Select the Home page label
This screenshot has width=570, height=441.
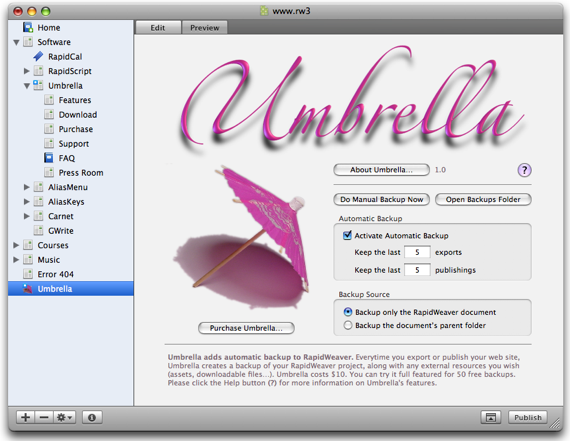pyautogui.click(x=49, y=28)
